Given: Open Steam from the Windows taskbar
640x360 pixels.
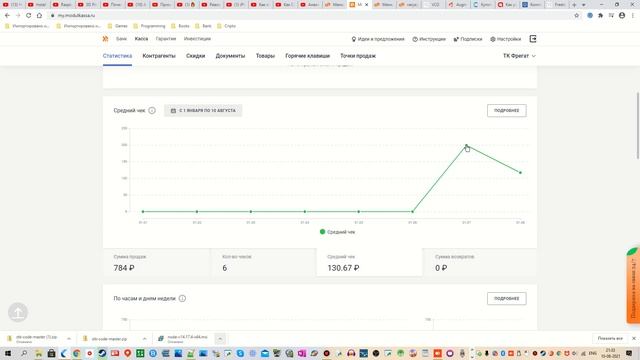Looking at the screenshot, I should pyautogui.click(x=102, y=353).
